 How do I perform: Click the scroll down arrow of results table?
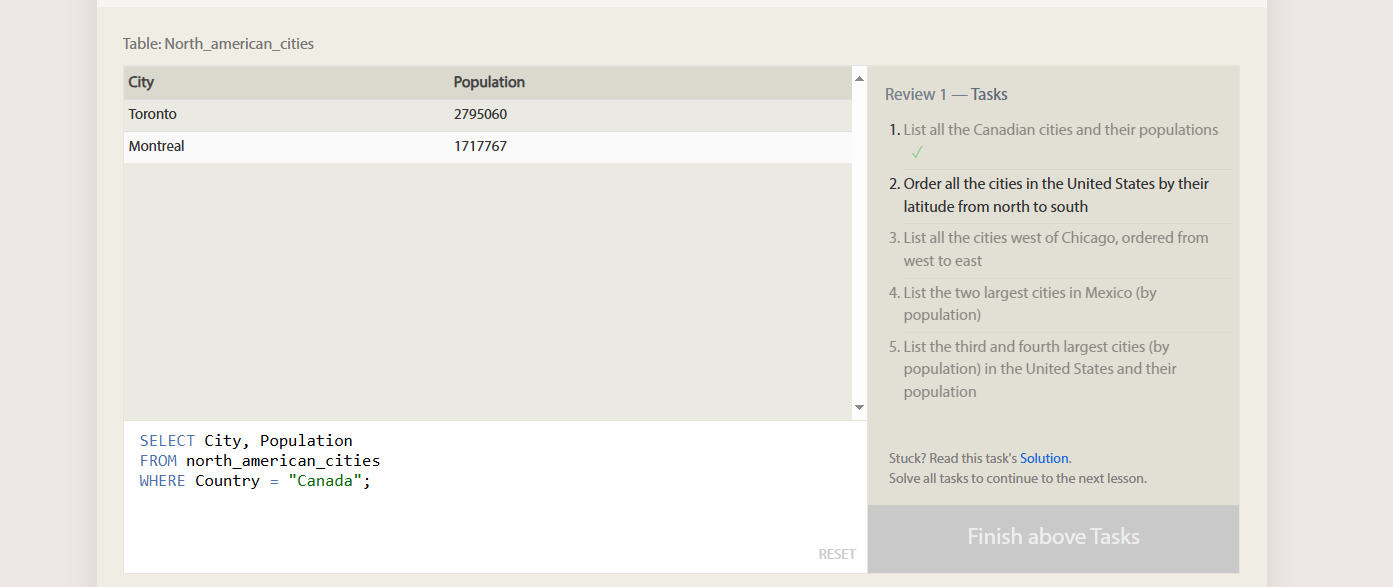[x=859, y=408]
